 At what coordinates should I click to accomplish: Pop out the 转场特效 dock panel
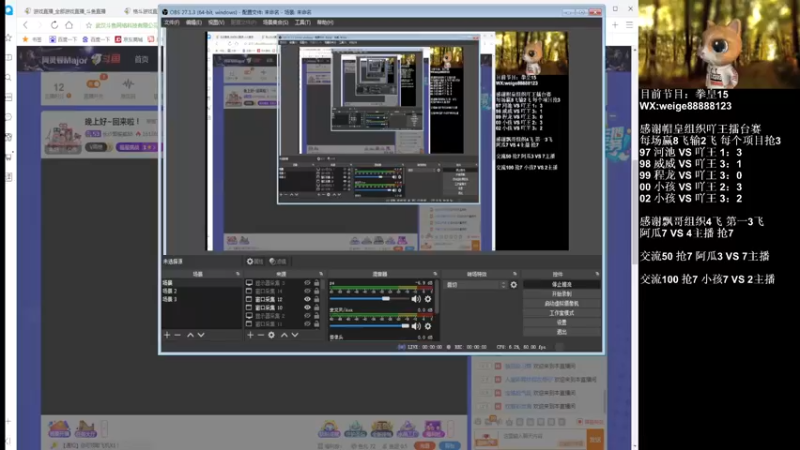(515, 274)
